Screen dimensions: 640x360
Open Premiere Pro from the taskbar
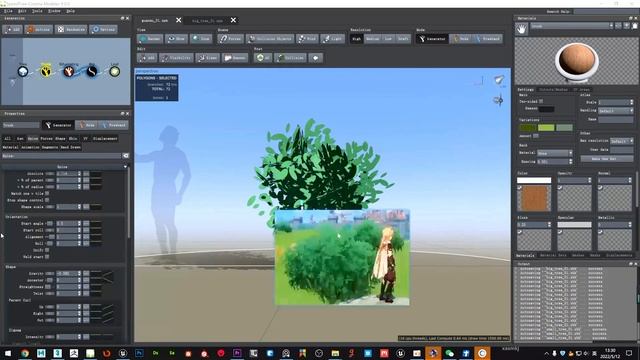[x=237, y=353]
